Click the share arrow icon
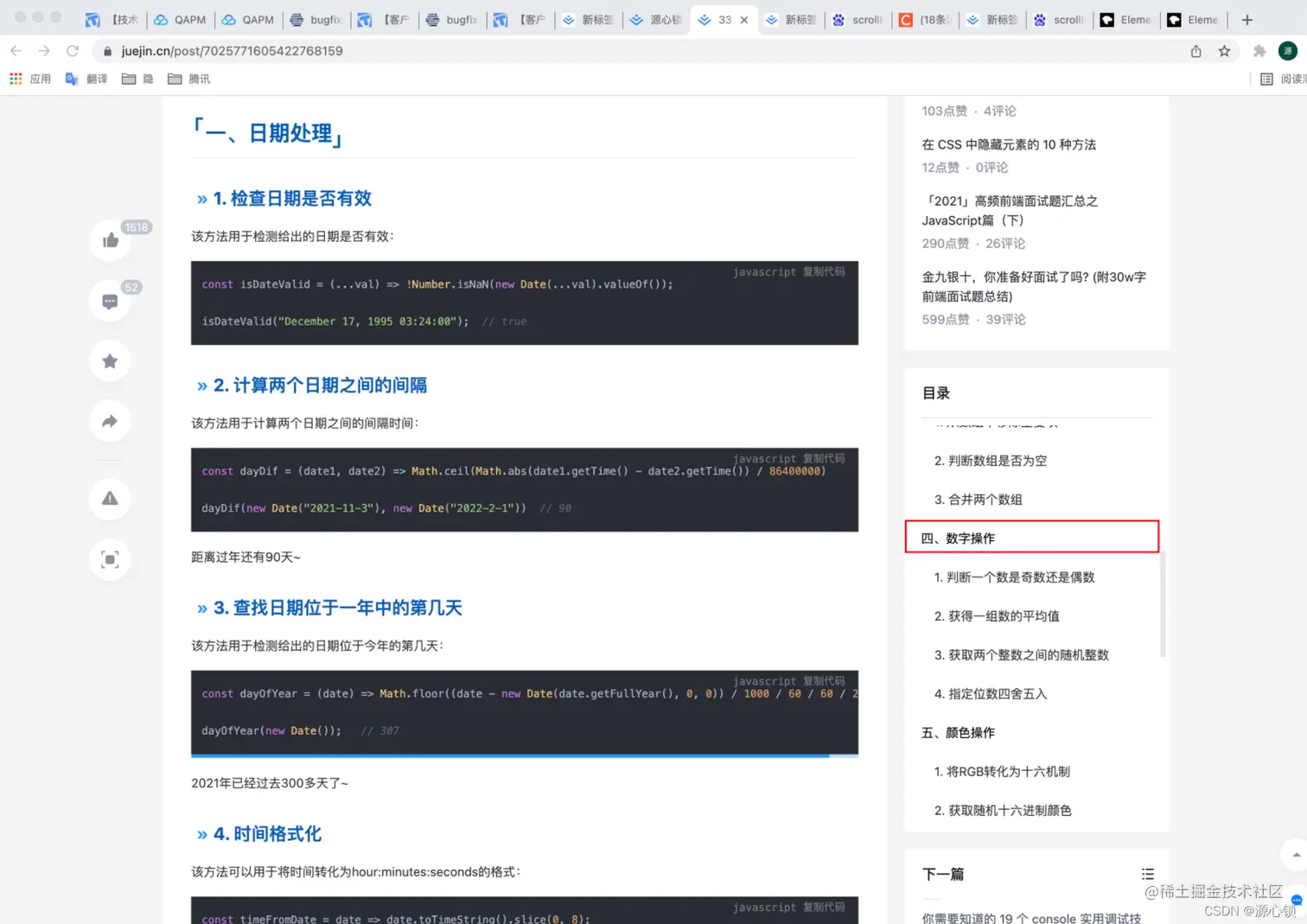Image resolution: width=1307 pixels, height=924 pixels. tap(110, 421)
